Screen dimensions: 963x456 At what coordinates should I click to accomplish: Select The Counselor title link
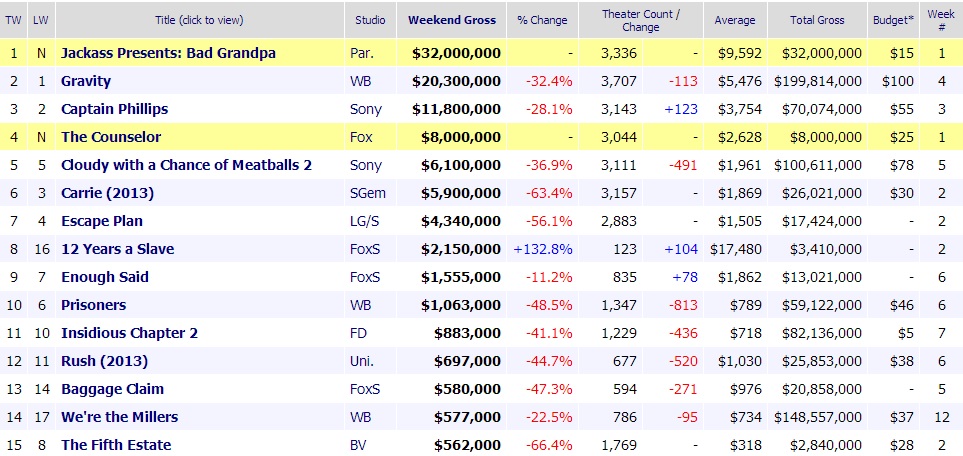click(111, 137)
